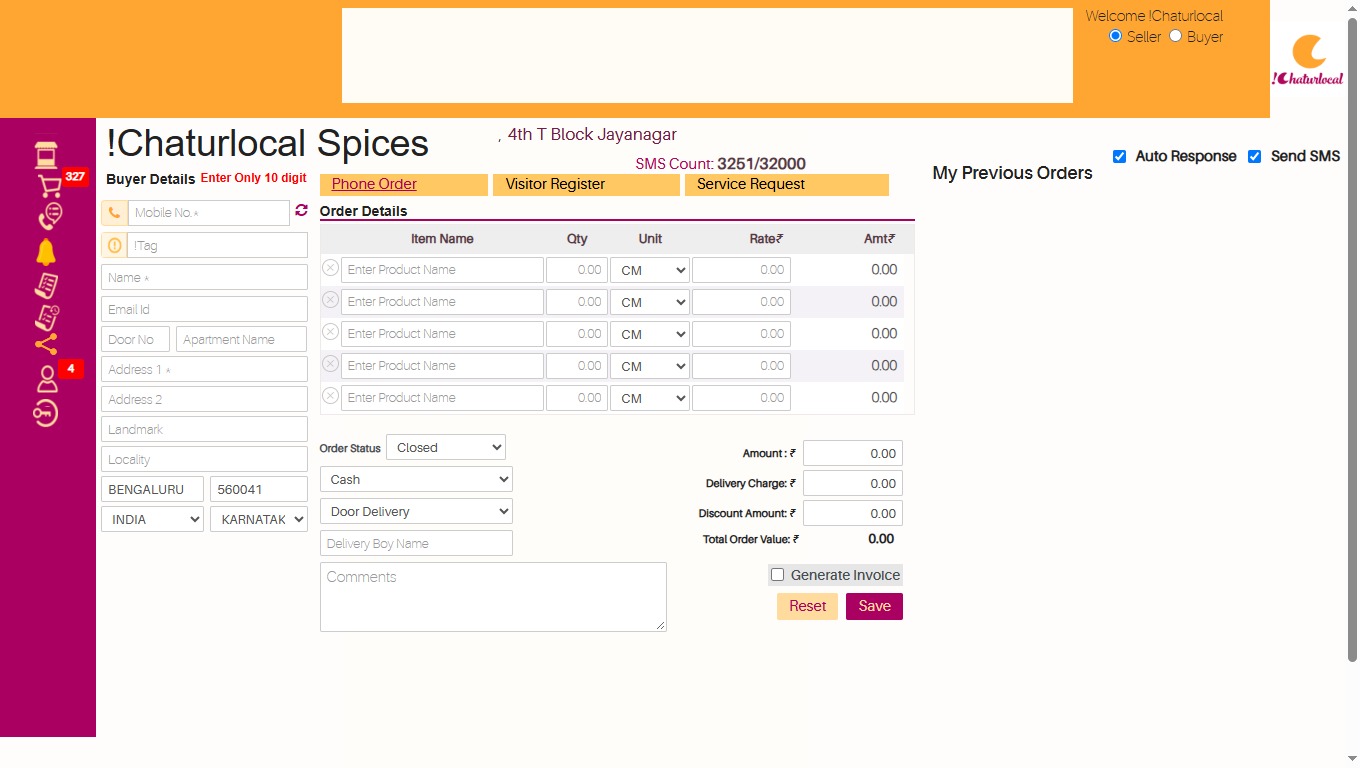Click the red 4 user badge
Screen dimensions: 1360x768
coord(71,369)
